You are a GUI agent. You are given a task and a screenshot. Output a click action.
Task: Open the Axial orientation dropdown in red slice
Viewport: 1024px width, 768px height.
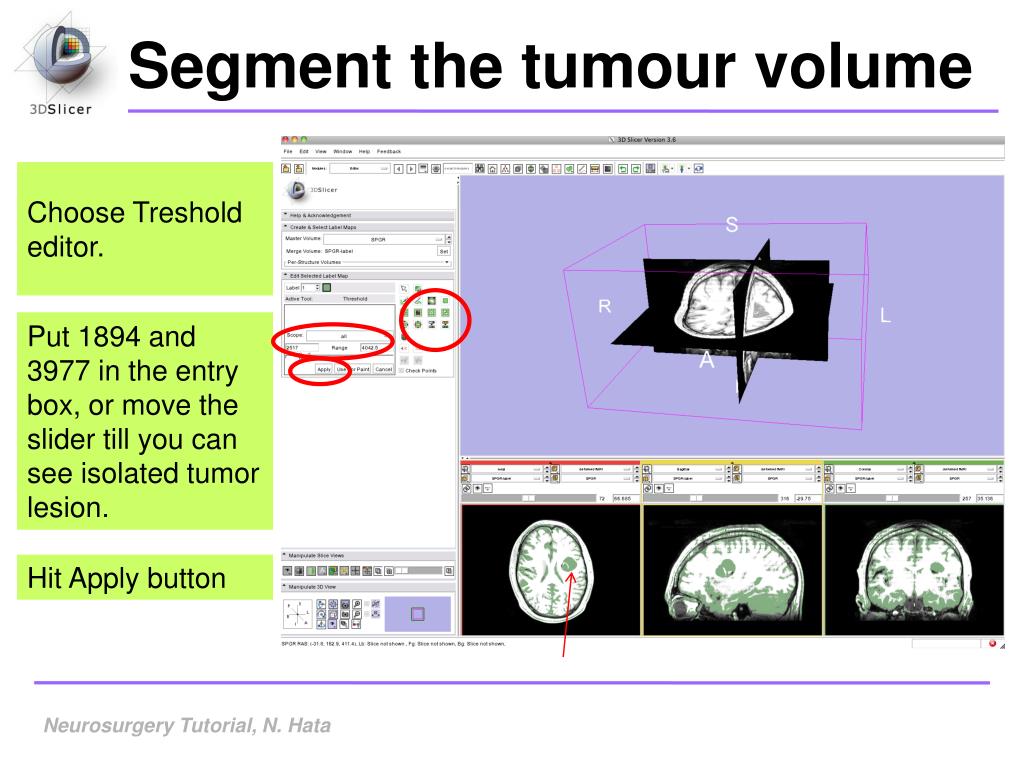[507, 469]
